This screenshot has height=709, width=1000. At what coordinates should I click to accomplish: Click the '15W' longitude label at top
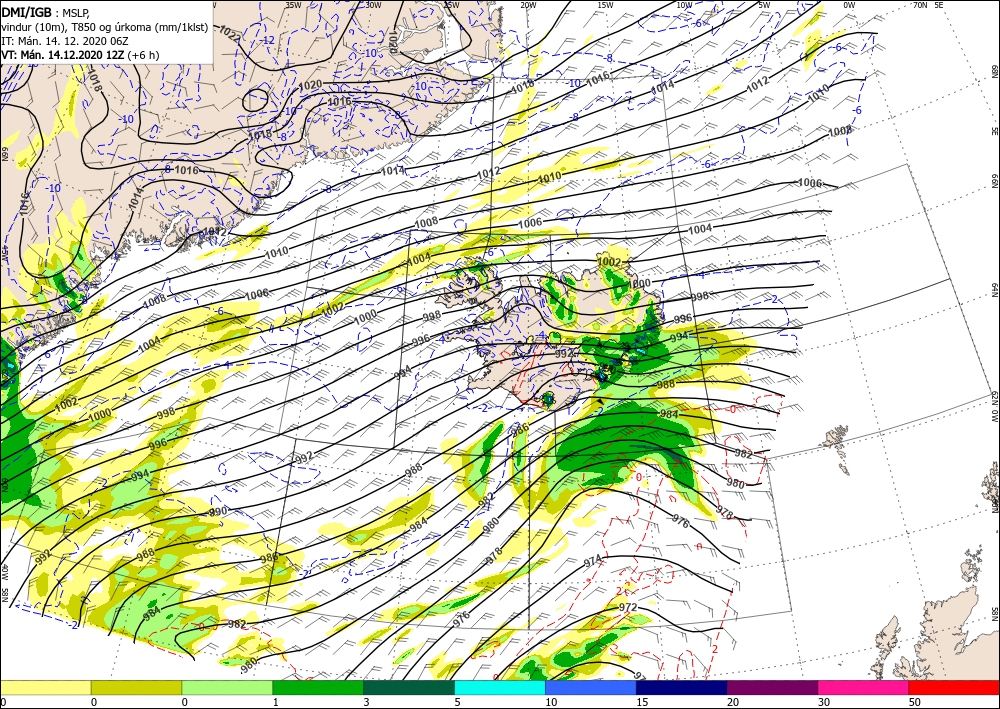tap(606, 5)
